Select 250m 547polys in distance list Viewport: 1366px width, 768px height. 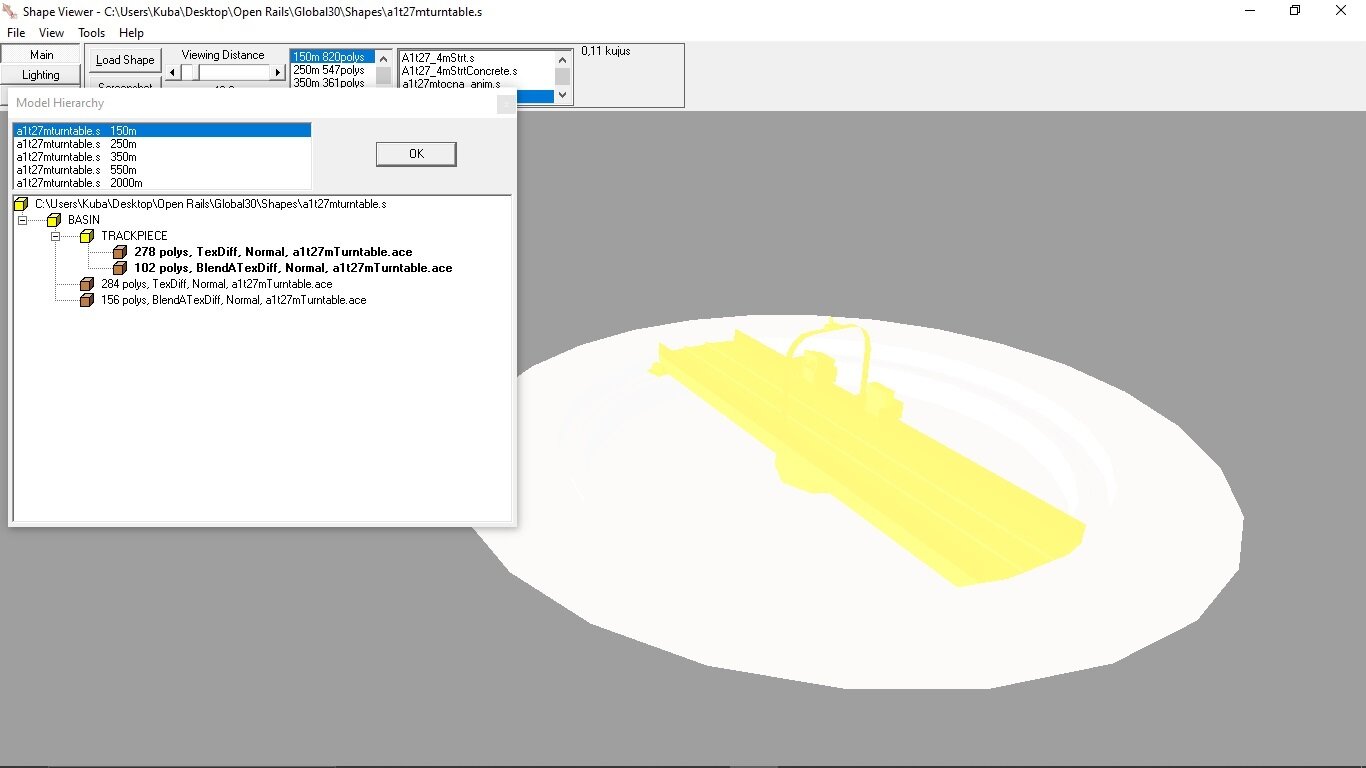pyautogui.click(x=329, y=70)
